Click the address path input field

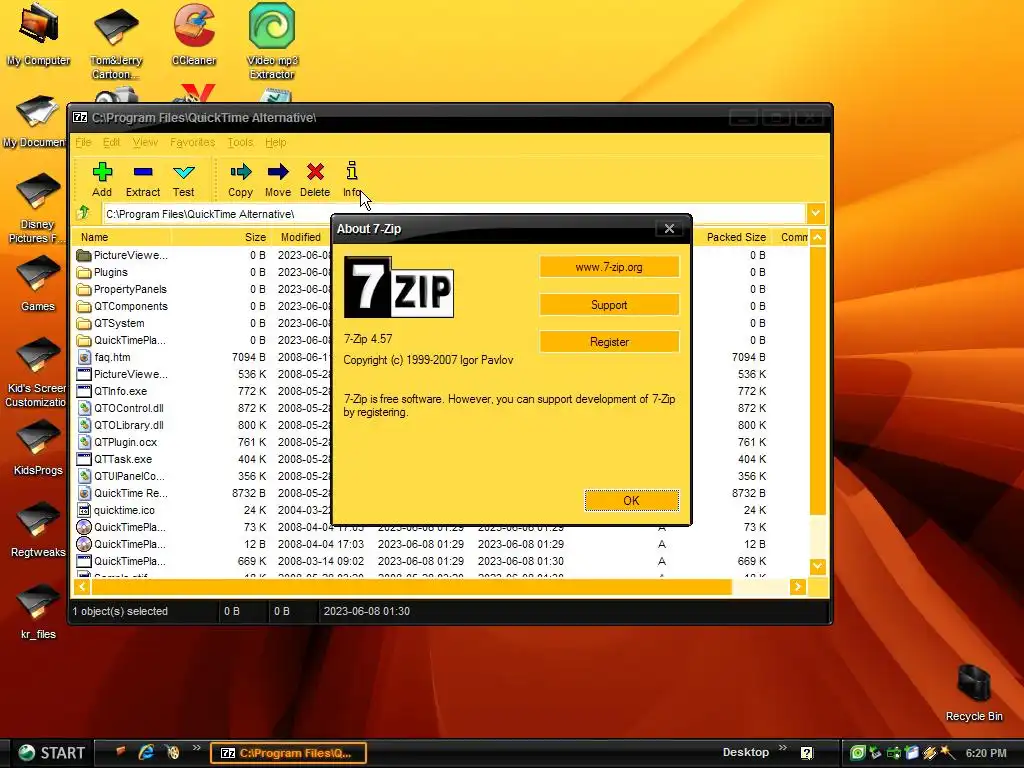pyautogui.click(x=453, y=214)
